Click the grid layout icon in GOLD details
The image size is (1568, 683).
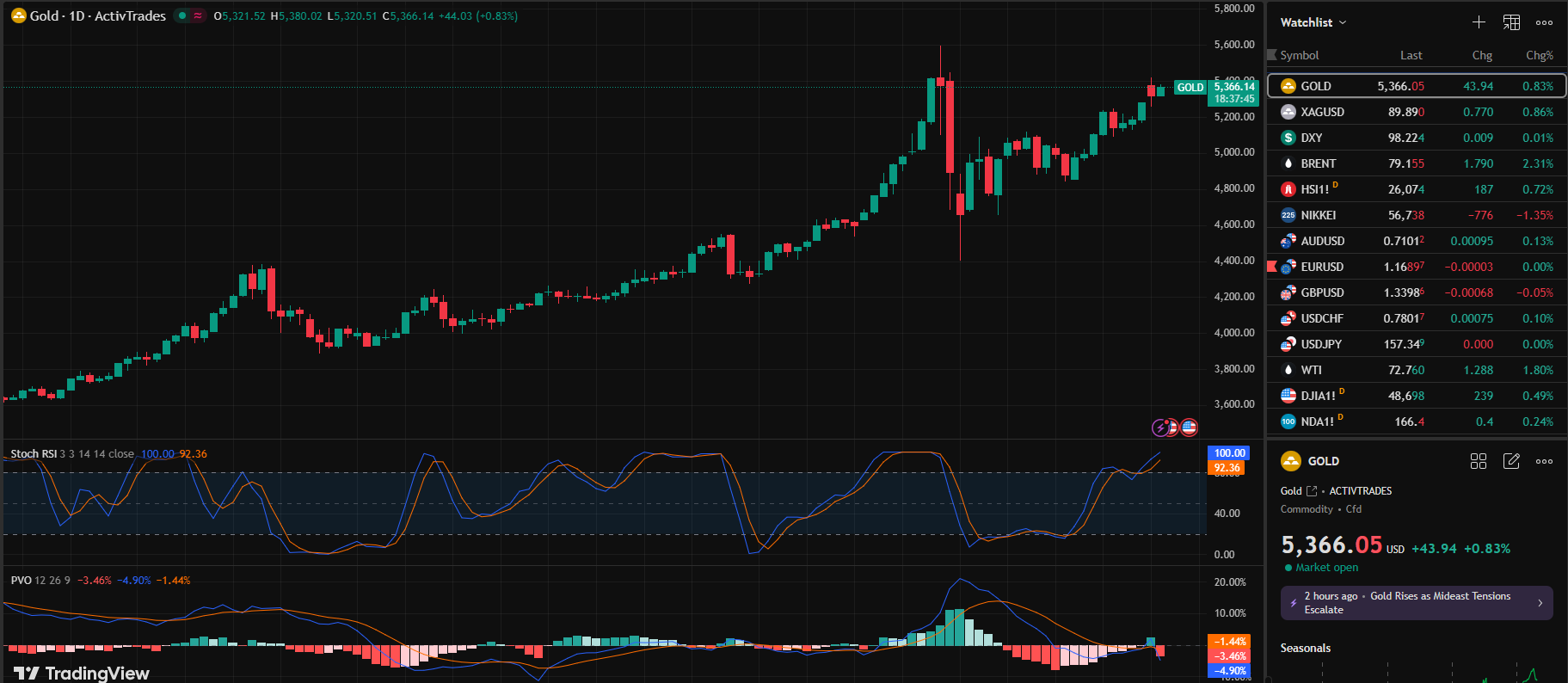pyautogui.click(x=1479, y=461)
